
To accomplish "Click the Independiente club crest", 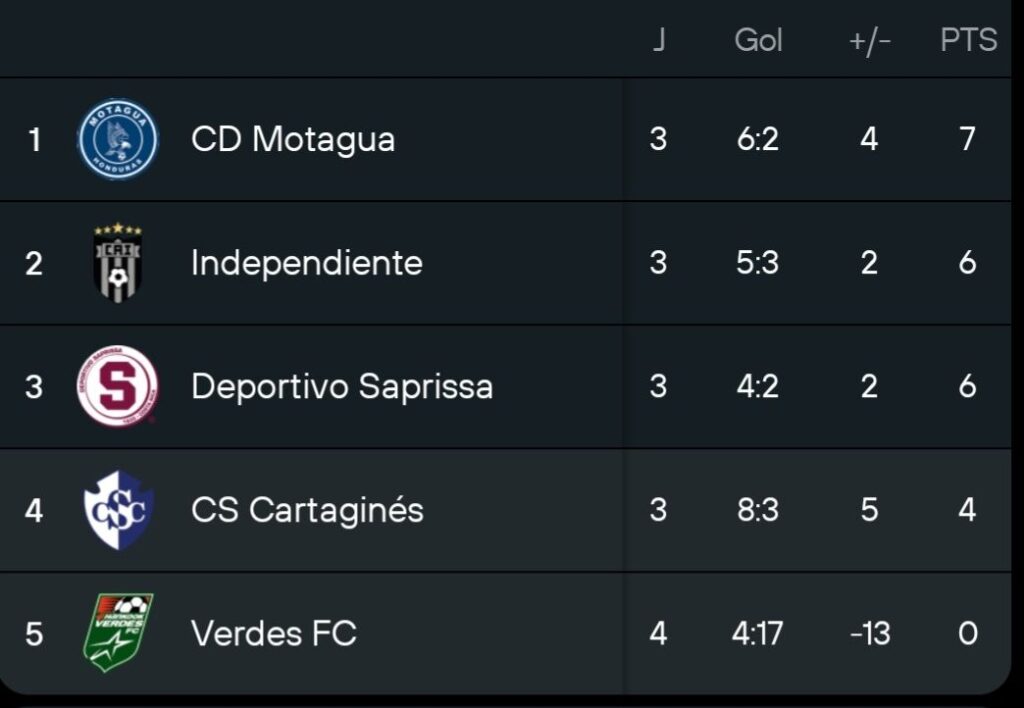I will pos(118,263).
